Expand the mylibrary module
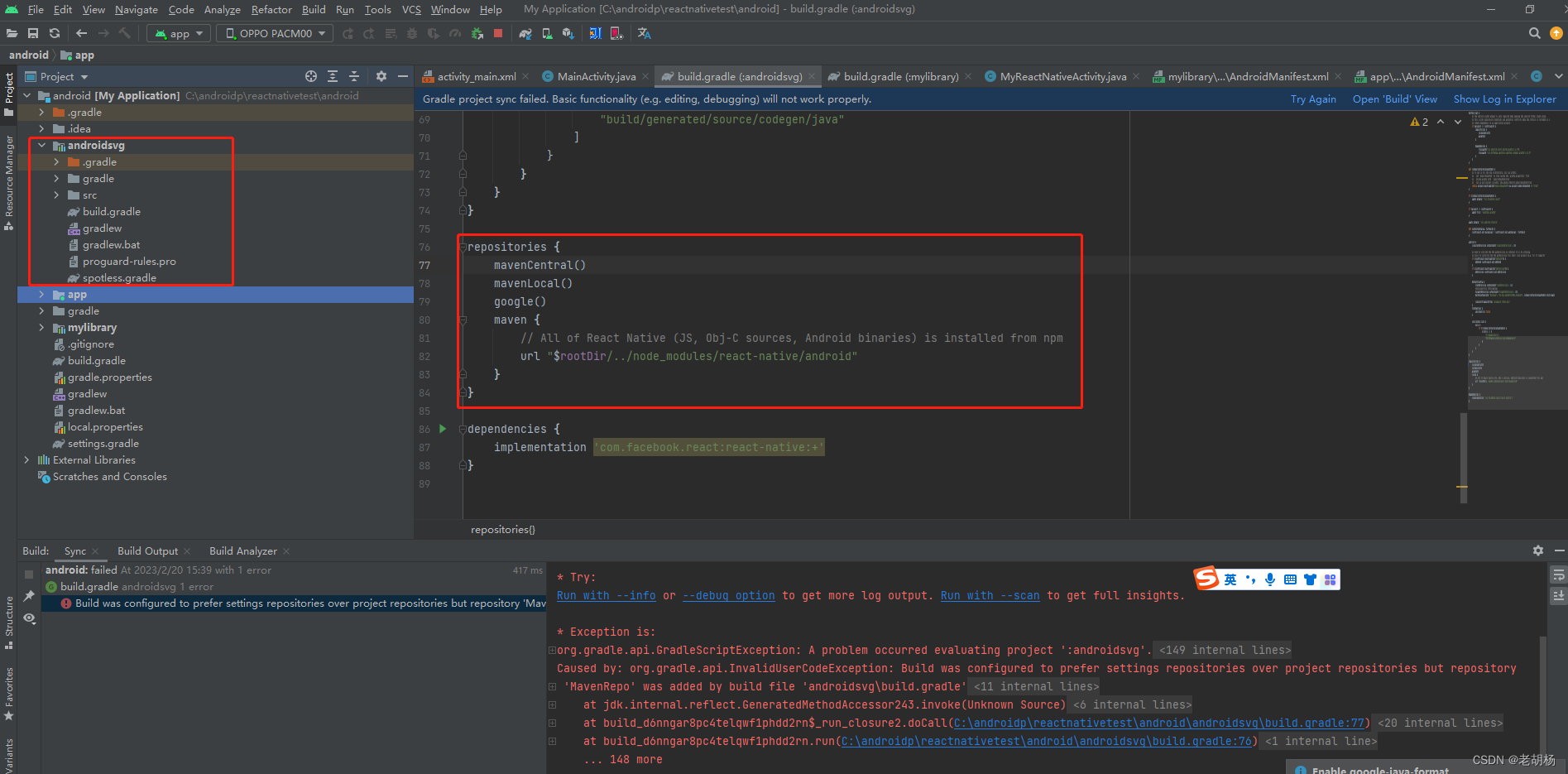1568x774 pixels. tap(41, 327)
